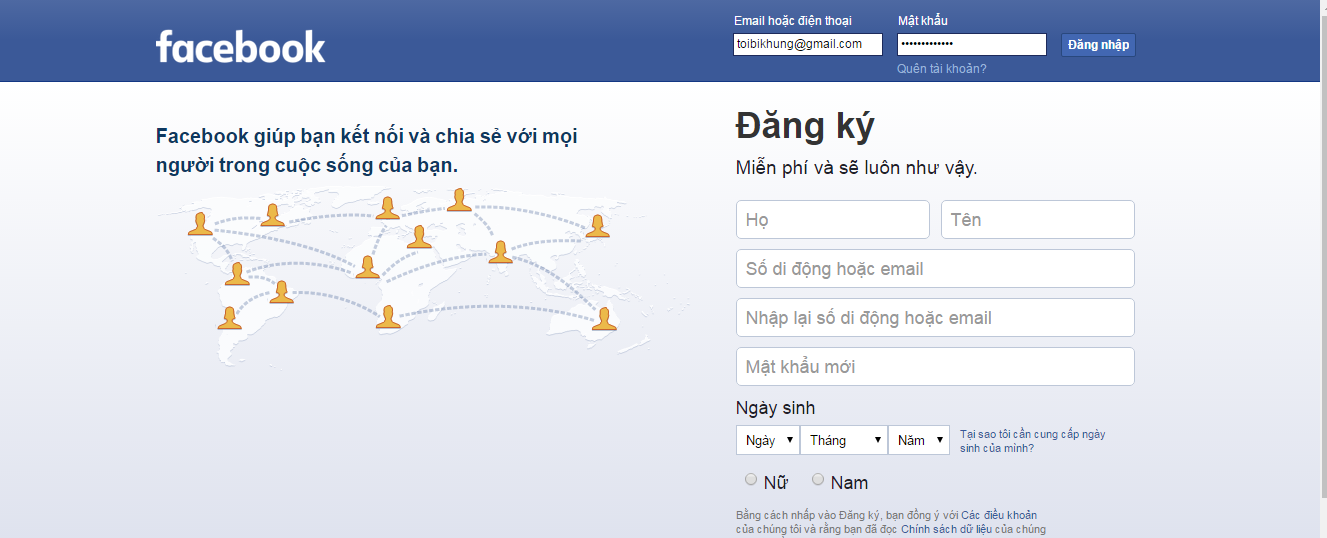Open the Ngày day dropdown
This screenshot has height=538, width=1327.
[768, 440]
